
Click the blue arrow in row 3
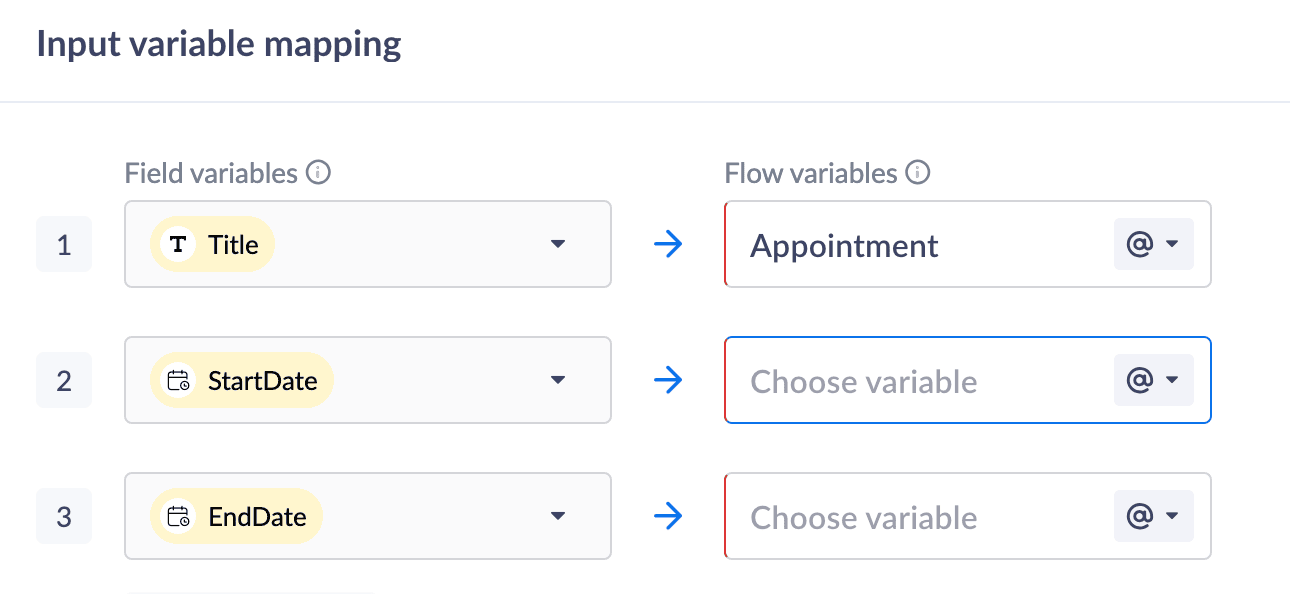667,517
